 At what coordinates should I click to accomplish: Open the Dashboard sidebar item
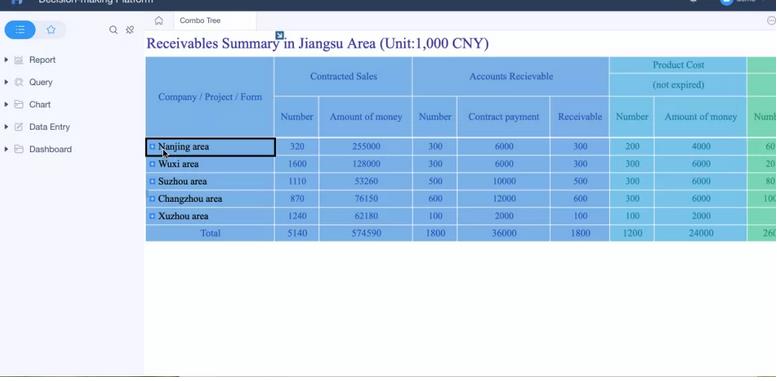click(50, 149)
